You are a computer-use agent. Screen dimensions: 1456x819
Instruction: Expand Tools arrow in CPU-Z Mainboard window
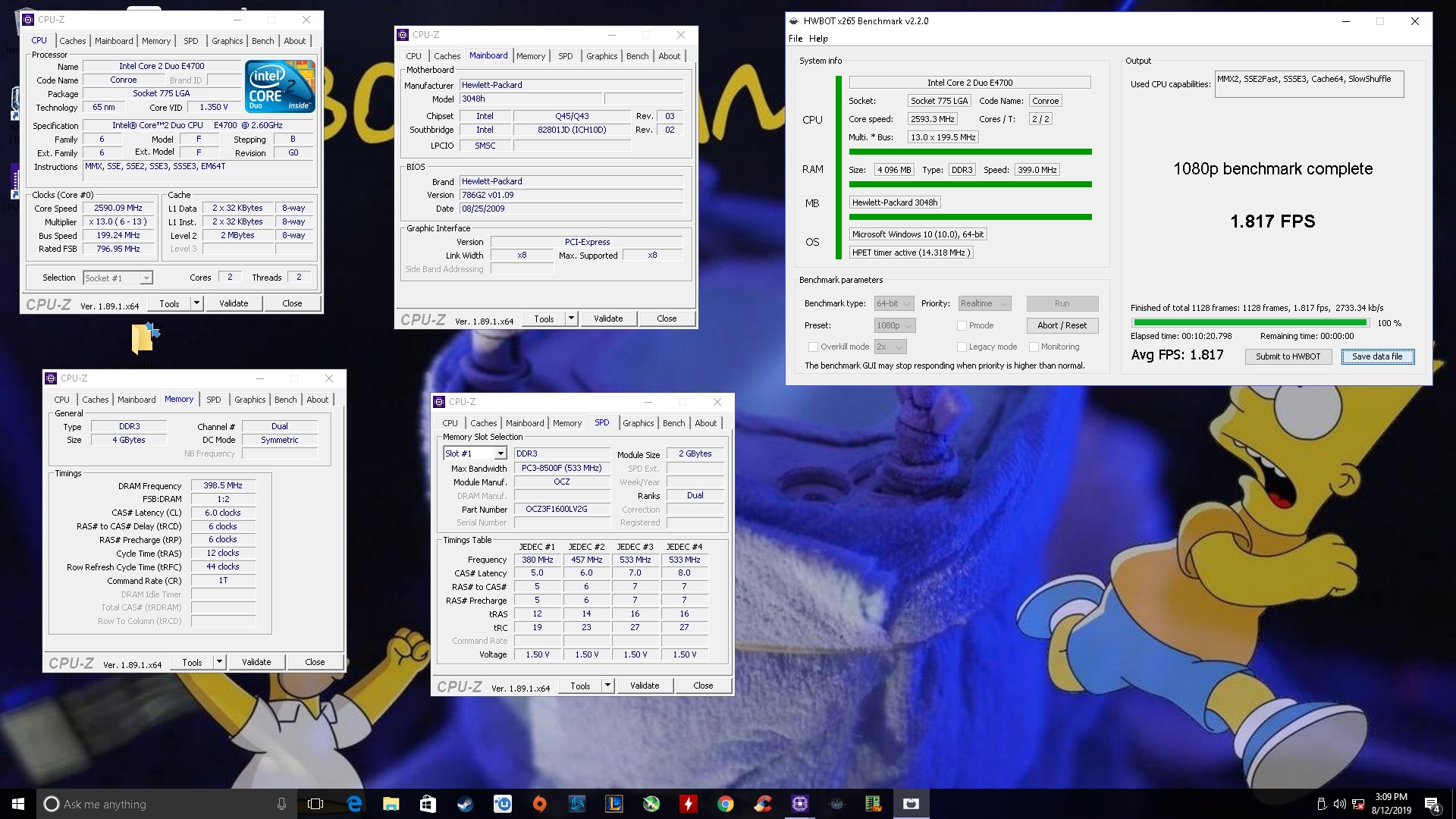pyautogui.click(x=571, y=318)
